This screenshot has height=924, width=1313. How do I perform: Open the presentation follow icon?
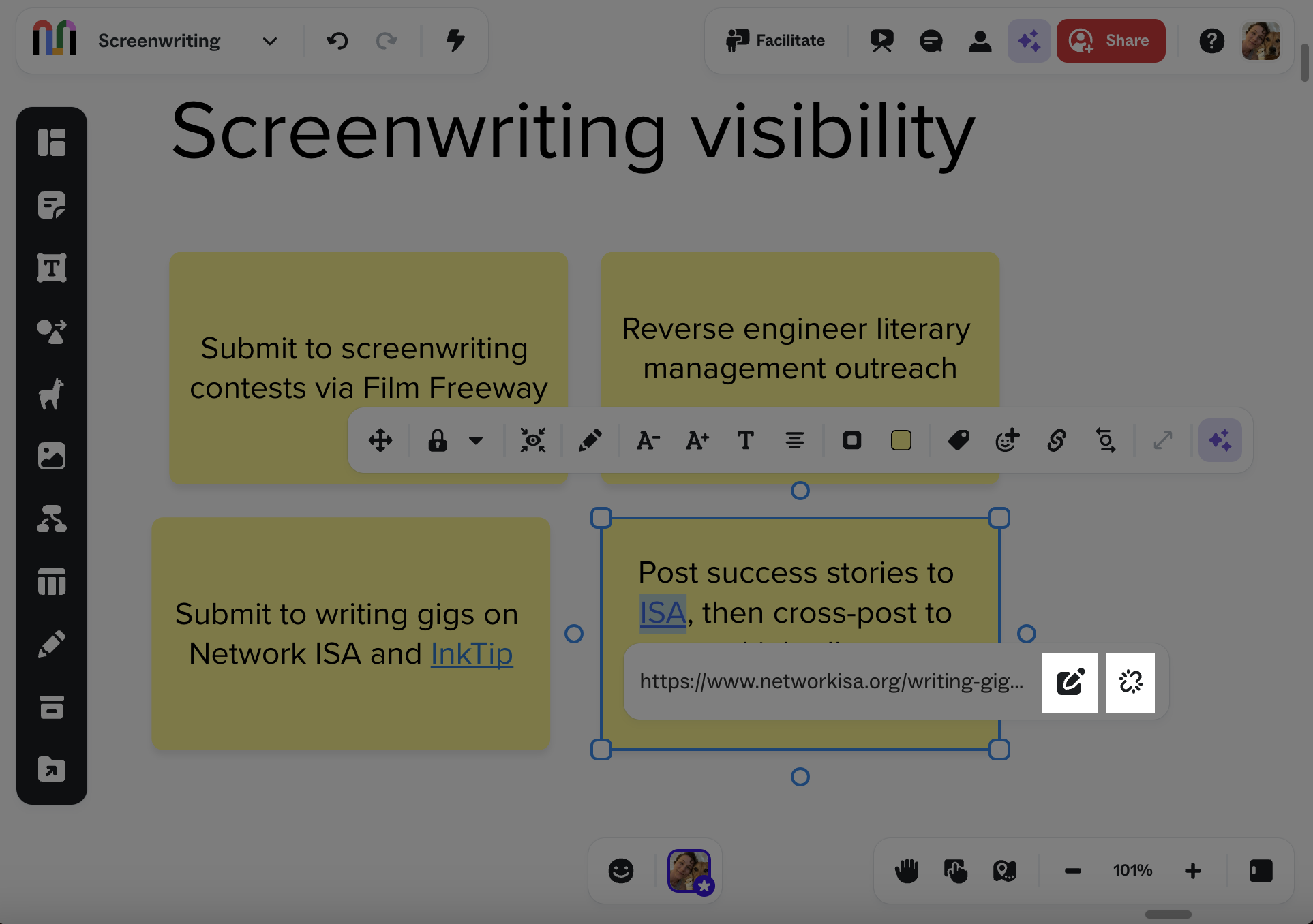point(882,41)
